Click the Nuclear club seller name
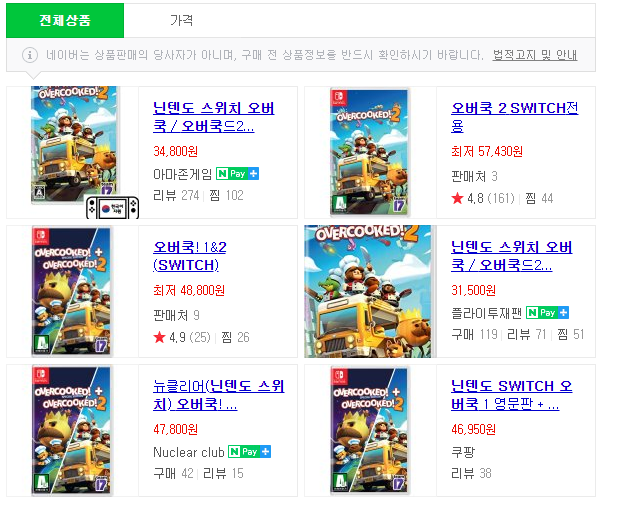 tap(189, 452)
